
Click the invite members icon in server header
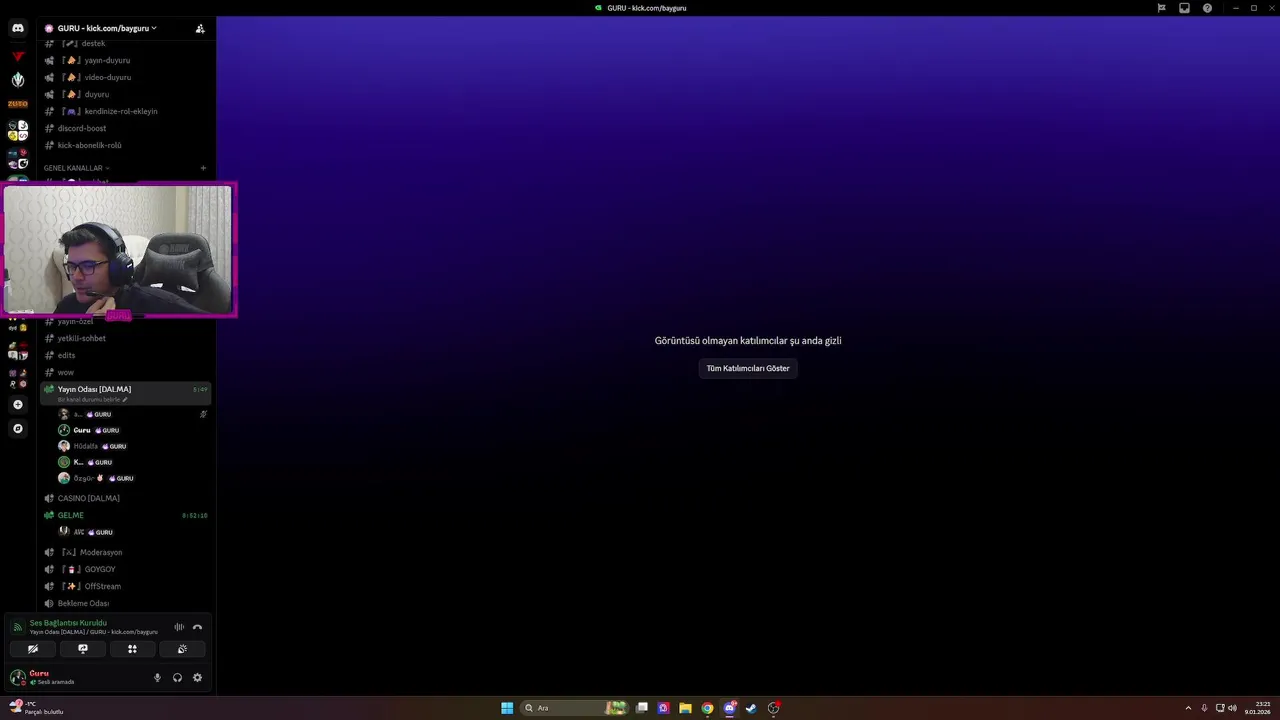tap(200, 29)
